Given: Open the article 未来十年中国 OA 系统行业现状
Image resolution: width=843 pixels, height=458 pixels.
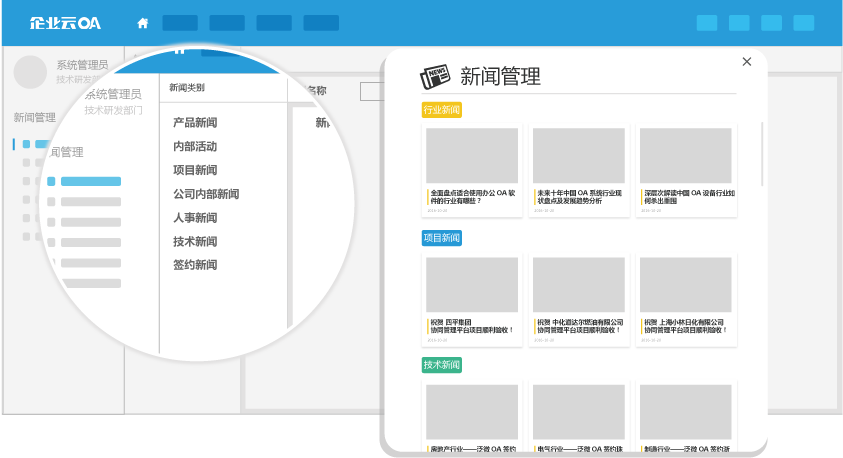Looking at the screenshot, I should tap(579, 196).
